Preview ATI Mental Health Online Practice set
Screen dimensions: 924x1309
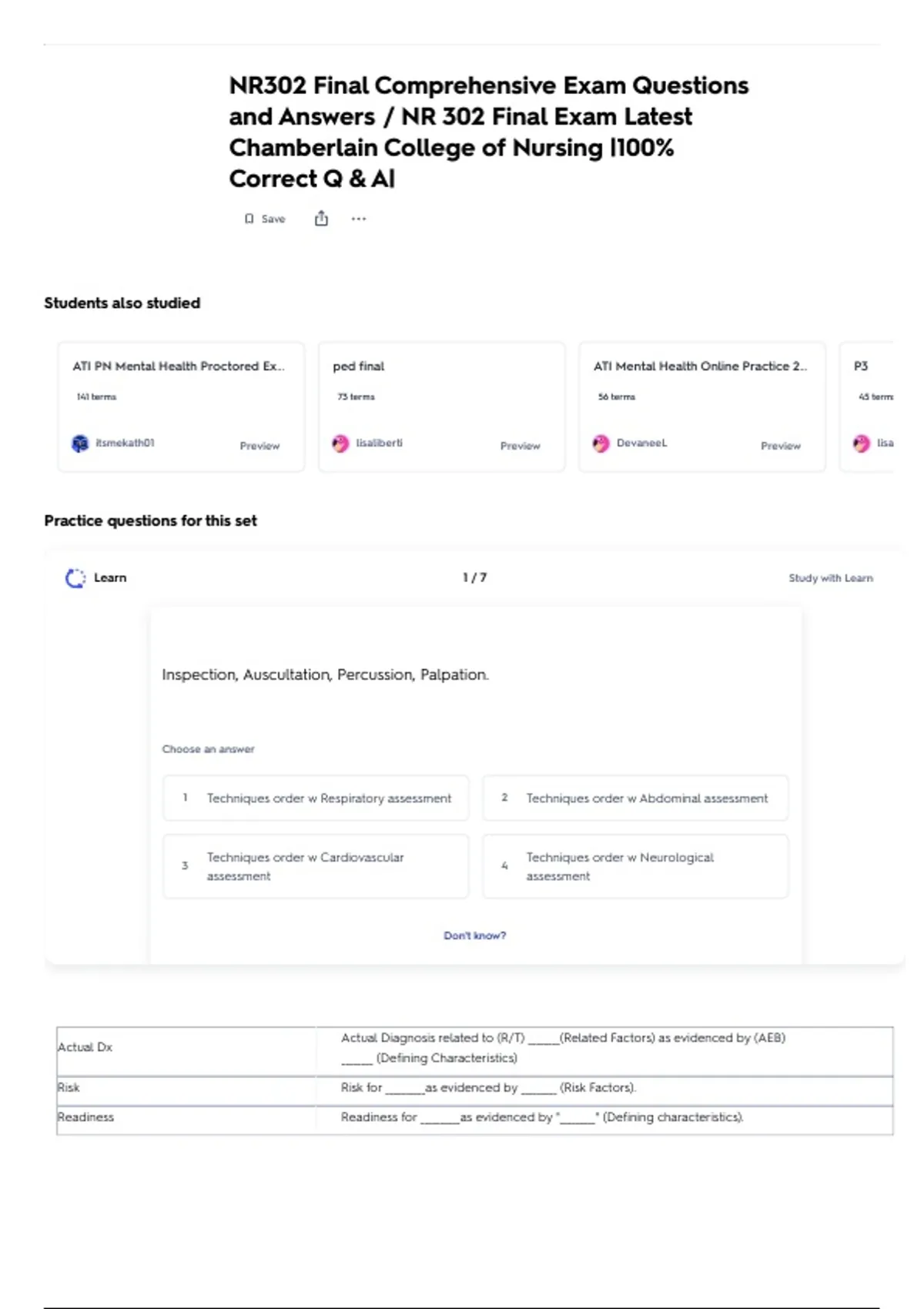780,446
